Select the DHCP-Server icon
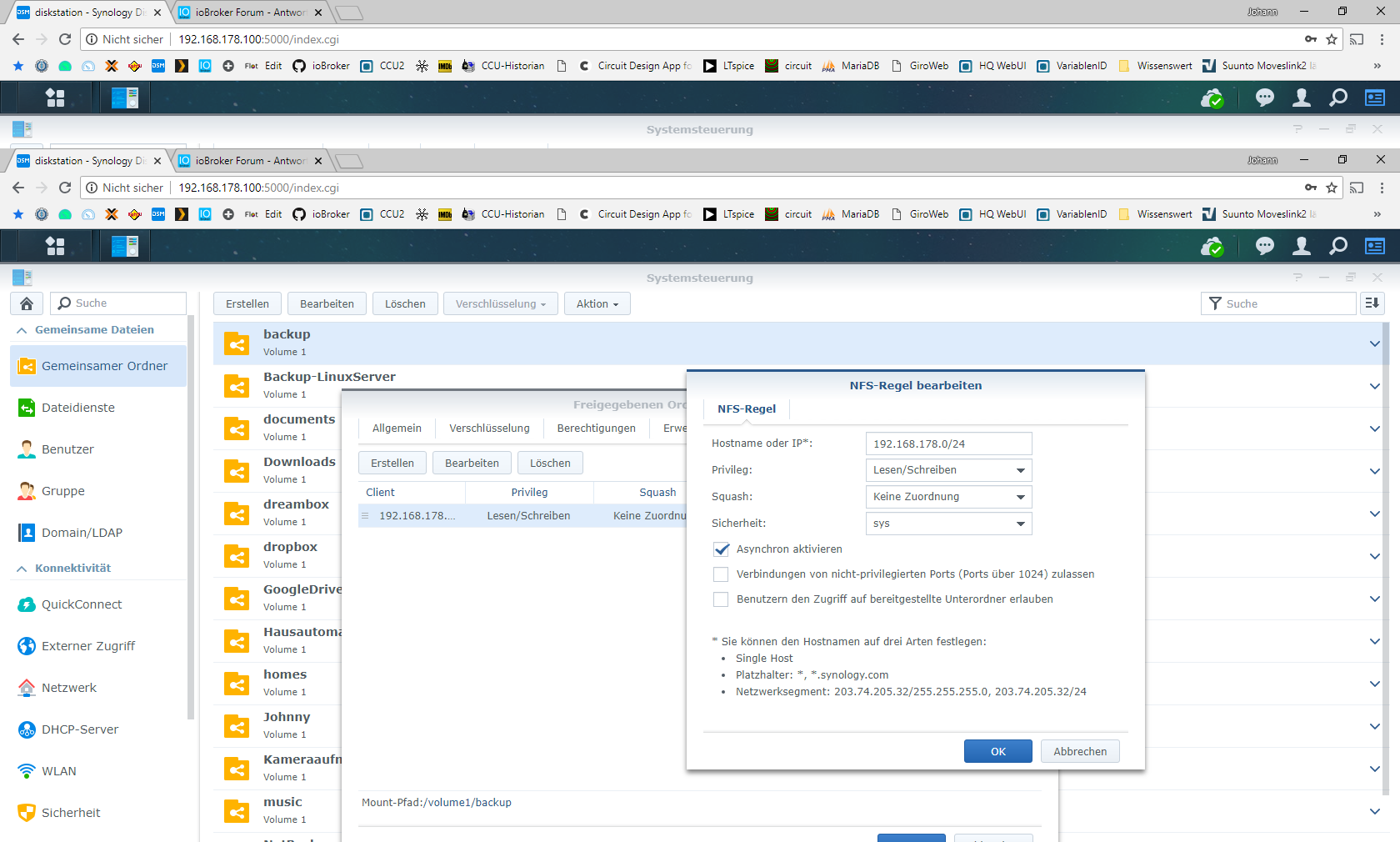Screen dimensions: 1400x842 click(x=27, y=729)
